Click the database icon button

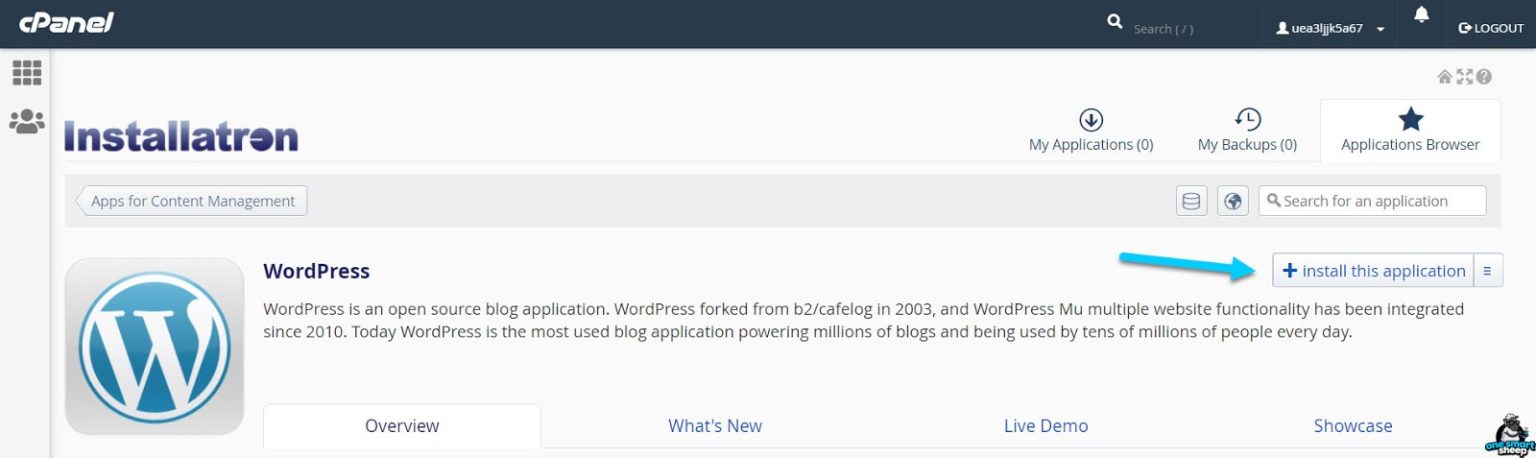[x=1191, y=201]
